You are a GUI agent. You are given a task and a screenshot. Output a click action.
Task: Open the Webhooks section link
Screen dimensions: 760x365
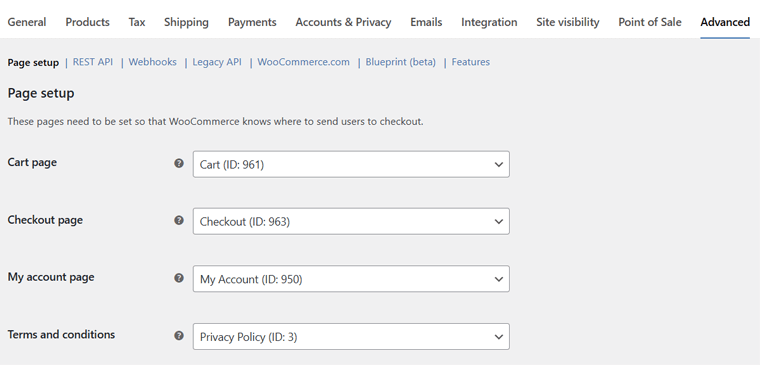point(152,62)
